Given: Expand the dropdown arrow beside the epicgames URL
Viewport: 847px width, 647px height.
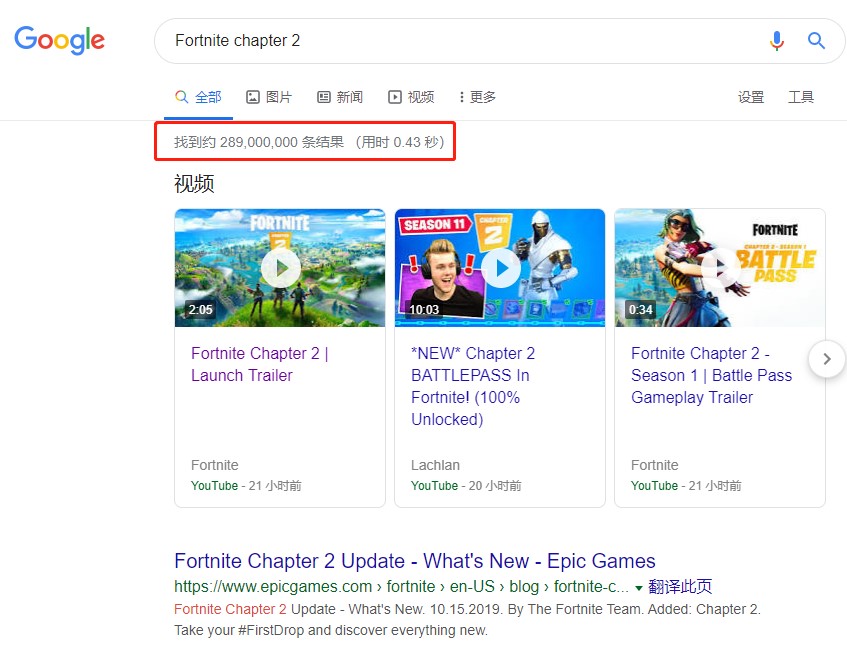Looking at the screenshot, I should (638, 588).
